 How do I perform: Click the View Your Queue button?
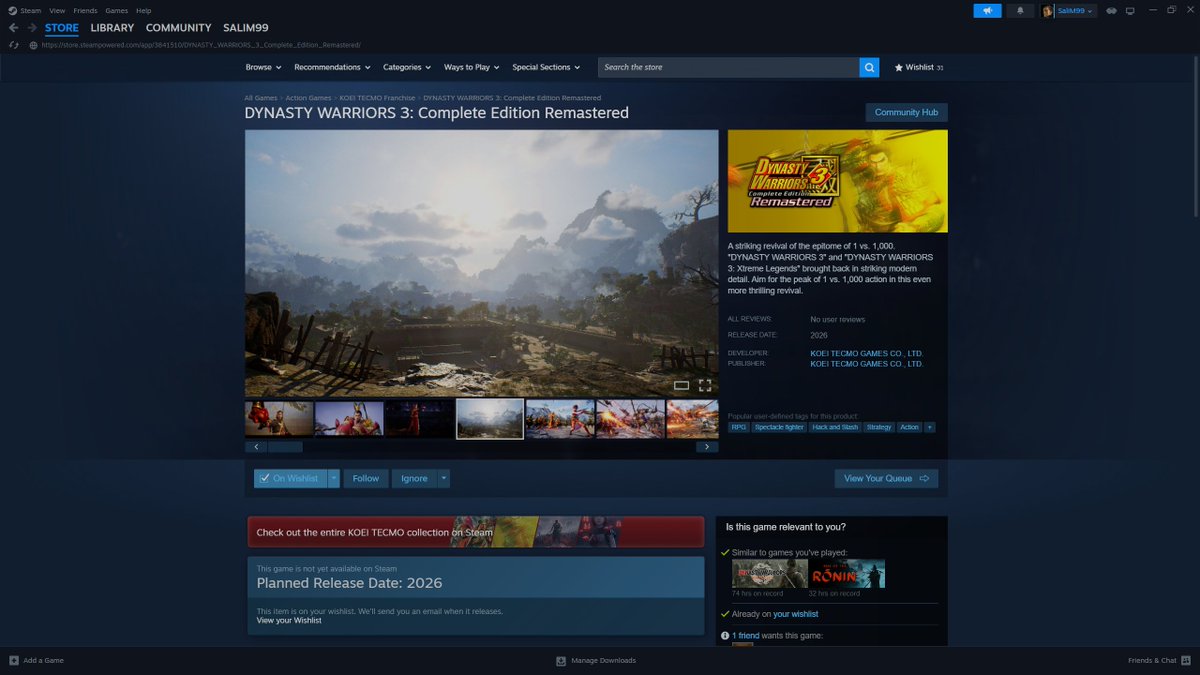(x=886, y=478)
